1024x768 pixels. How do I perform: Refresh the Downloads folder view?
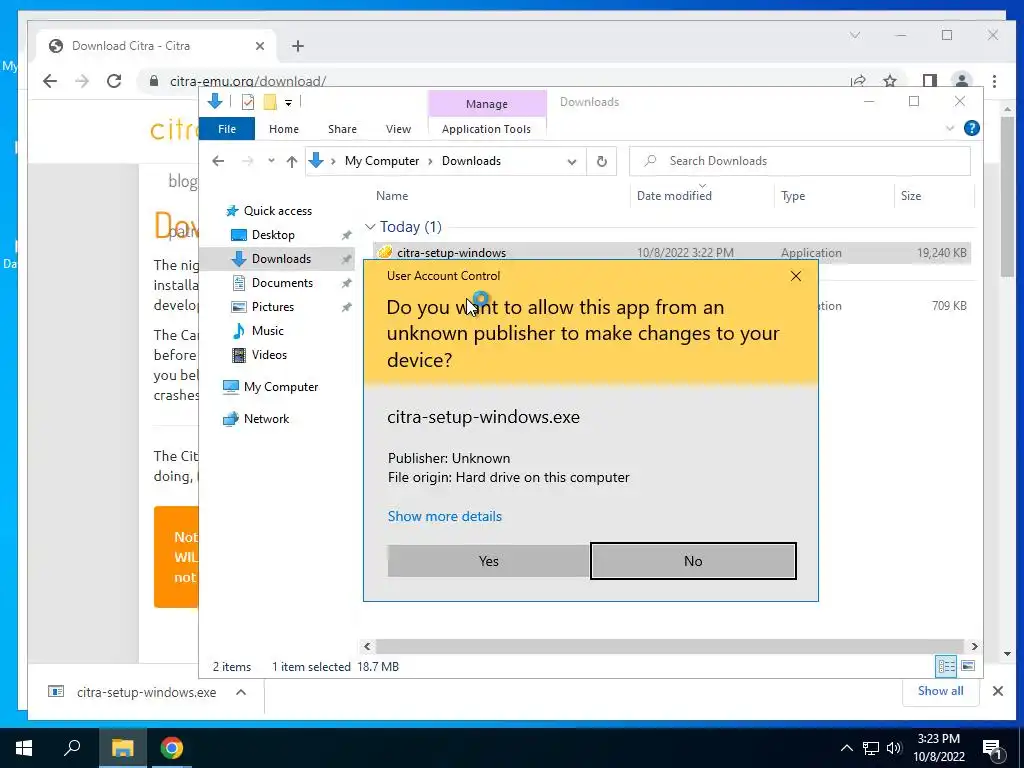601,161
